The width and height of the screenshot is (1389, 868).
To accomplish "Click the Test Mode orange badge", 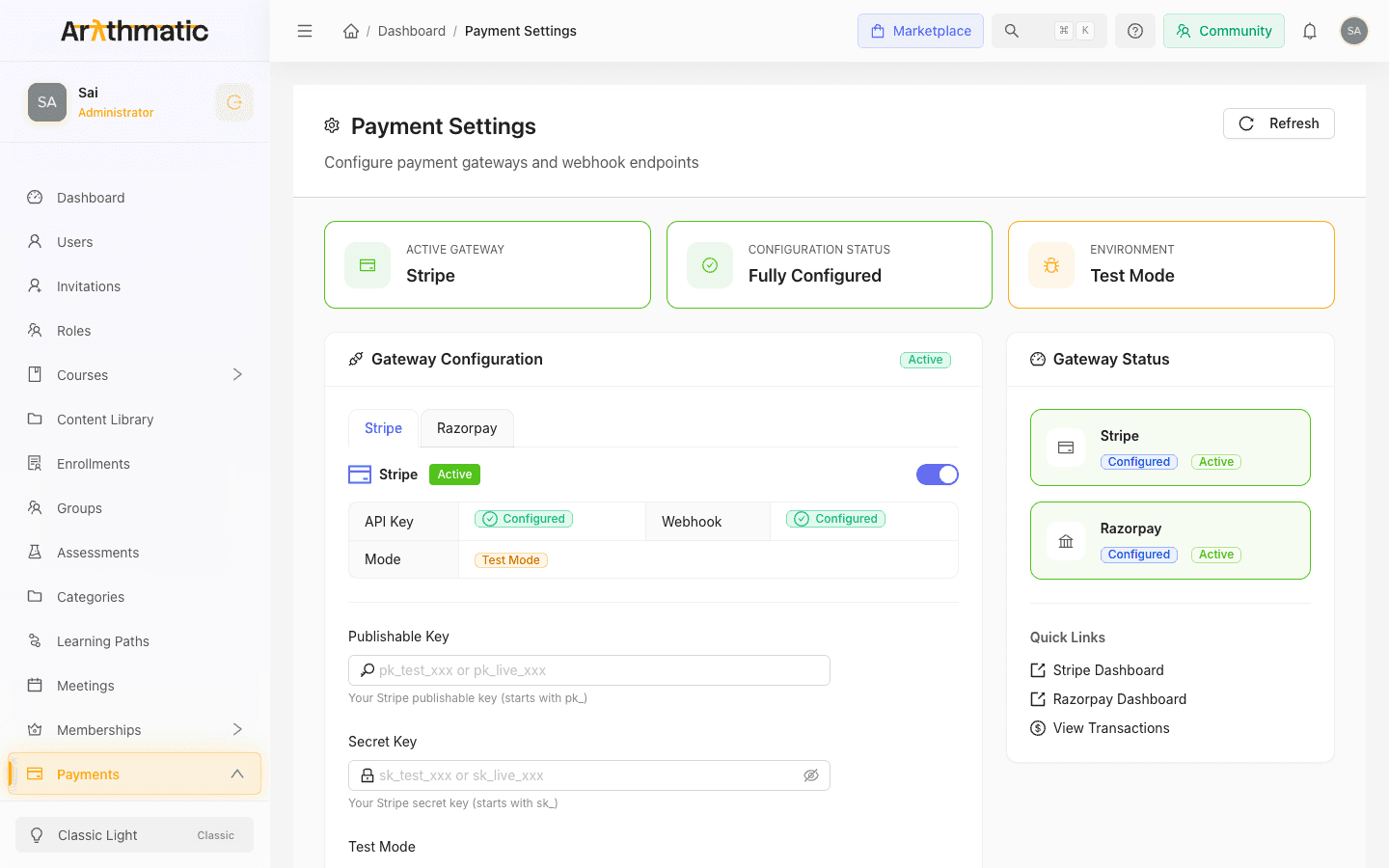I will point(511,560).
